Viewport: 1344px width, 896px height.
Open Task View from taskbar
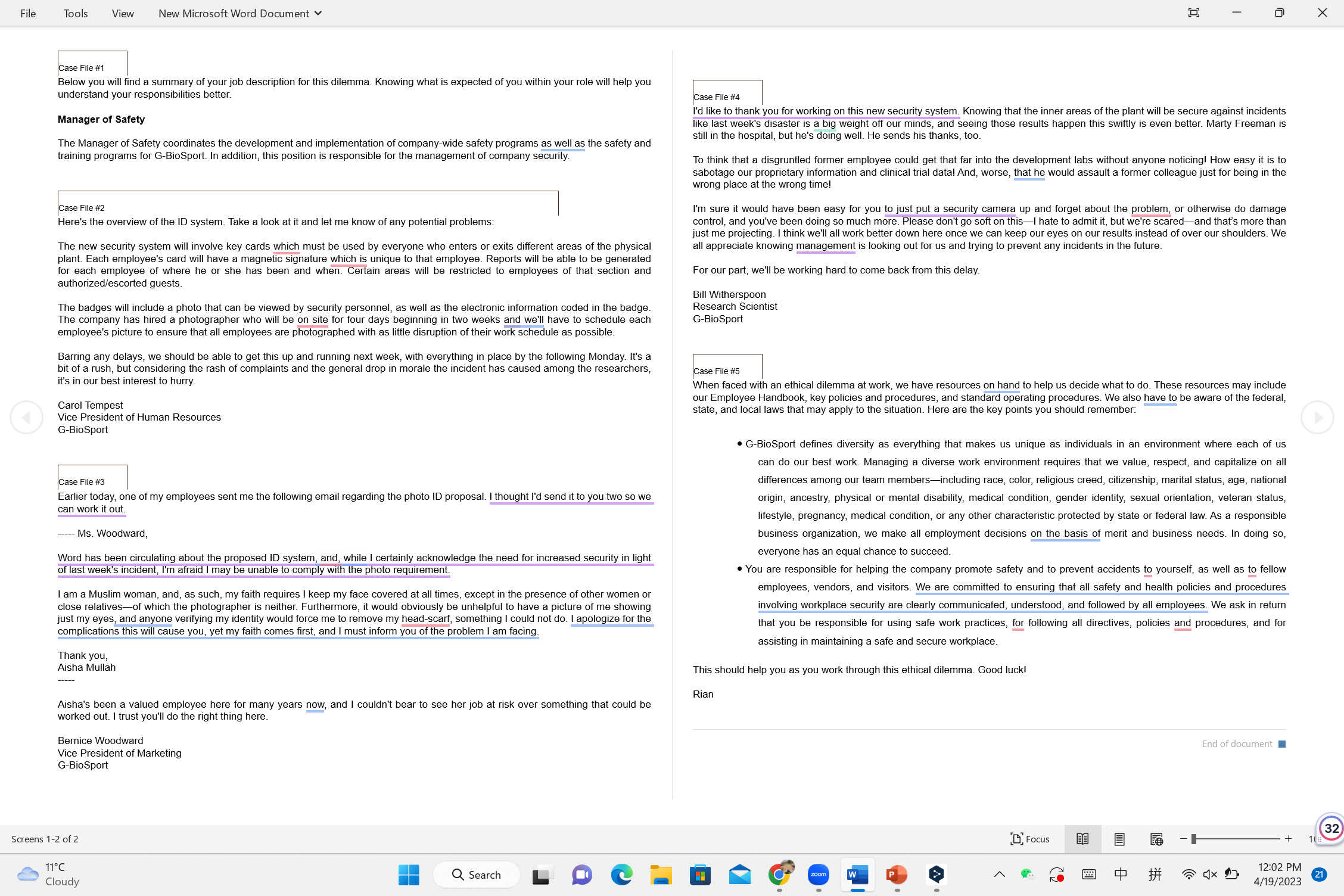(542, 875)
